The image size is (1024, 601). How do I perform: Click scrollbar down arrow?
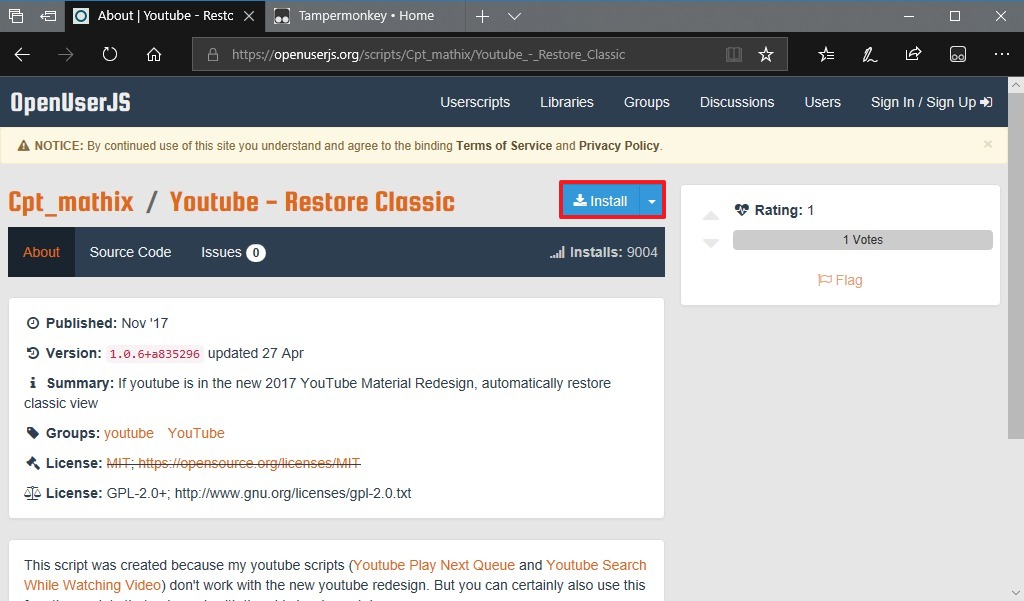1016,593
